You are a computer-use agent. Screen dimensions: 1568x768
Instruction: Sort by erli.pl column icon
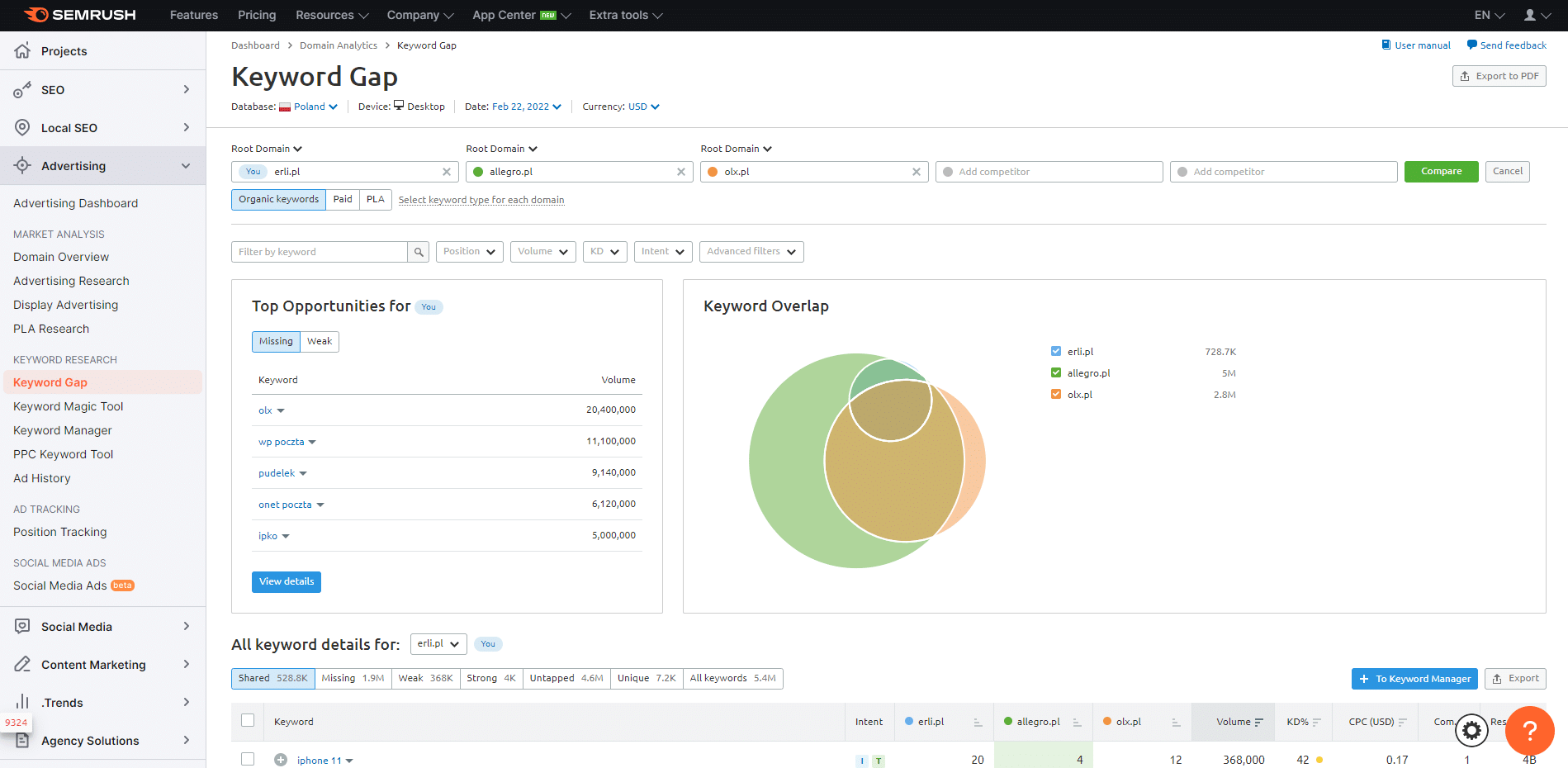[978, 722]
